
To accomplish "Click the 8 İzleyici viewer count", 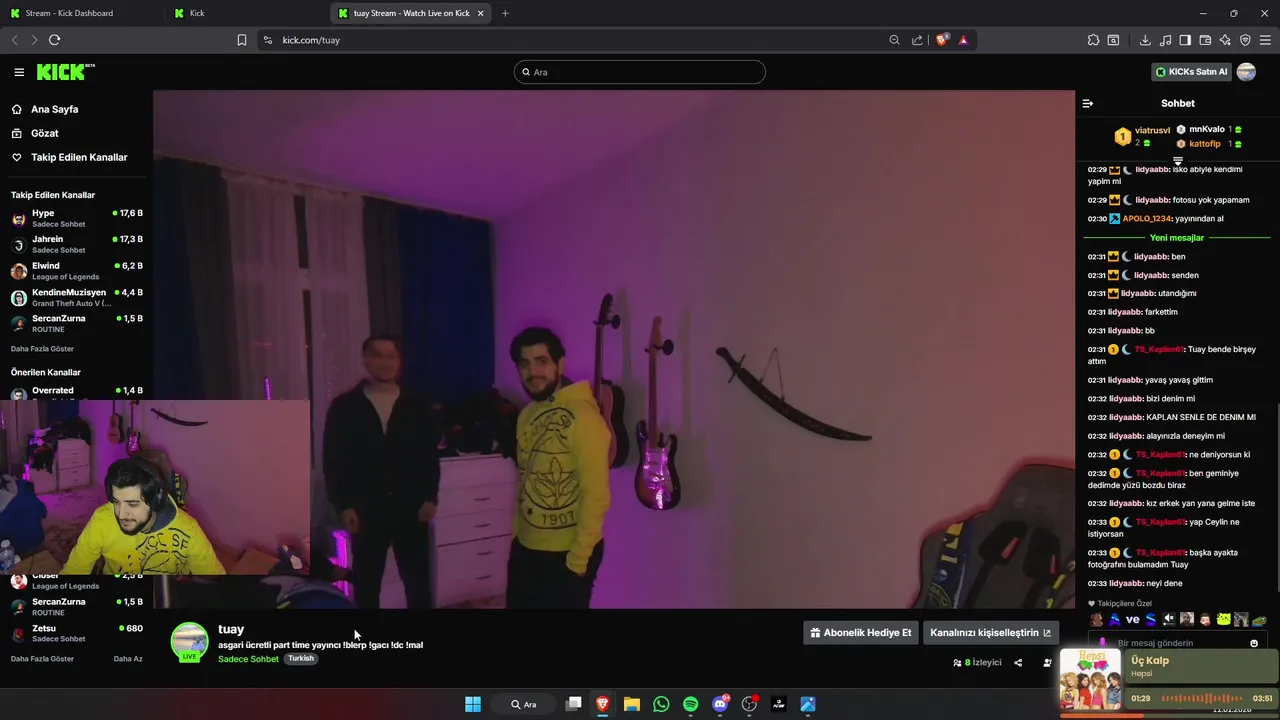I will click(977, 662).
